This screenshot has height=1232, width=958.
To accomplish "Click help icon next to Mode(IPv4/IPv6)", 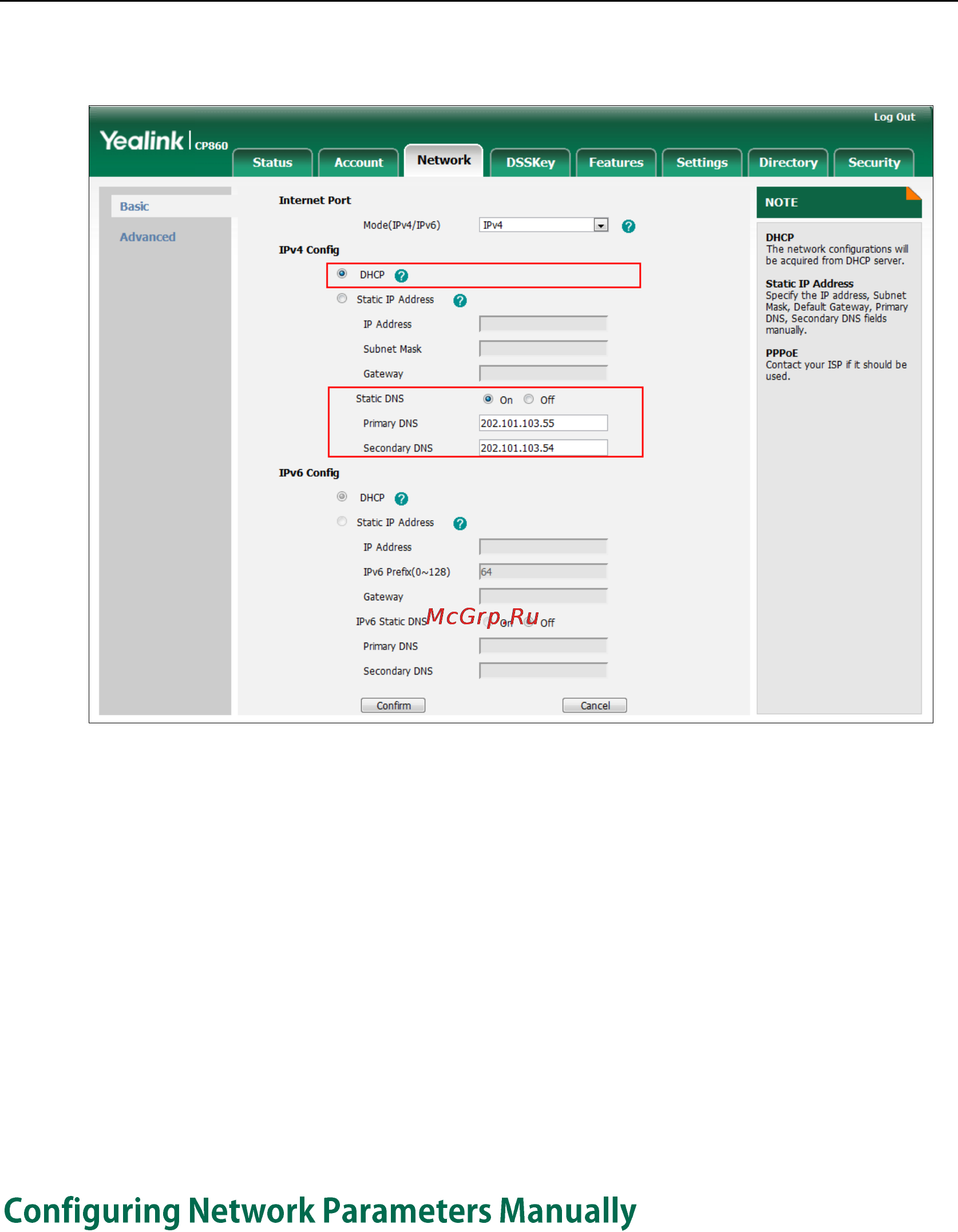I will [628, 227].
